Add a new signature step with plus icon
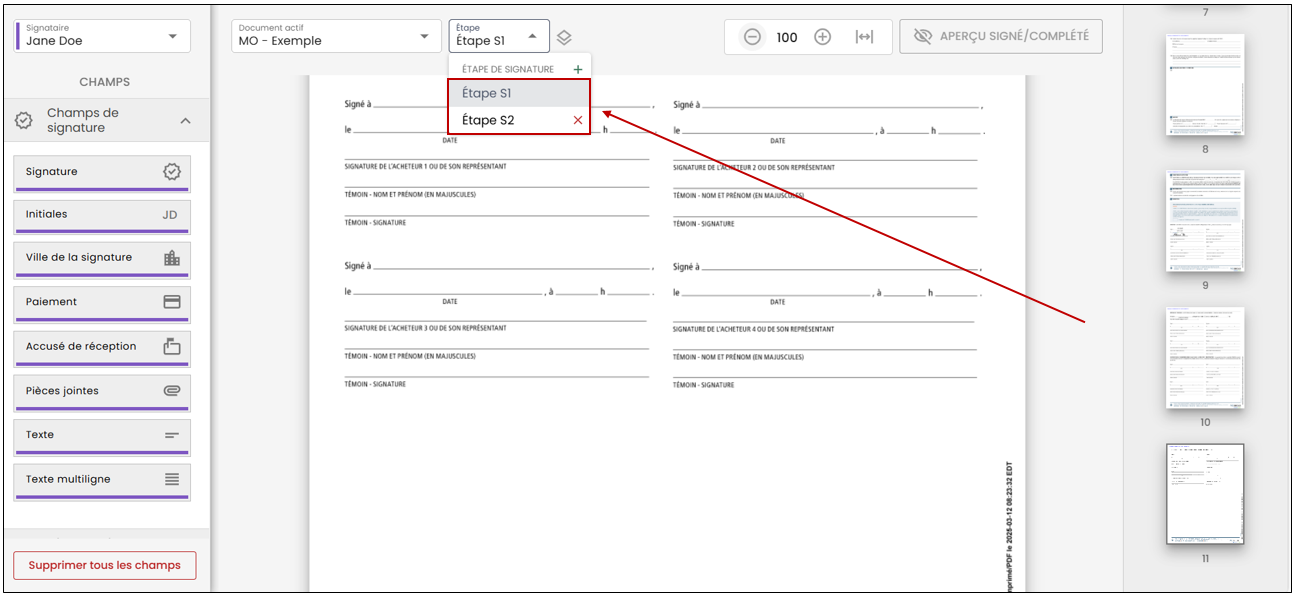This screenshot has height=598, width=1294. (x=577, y=69)
